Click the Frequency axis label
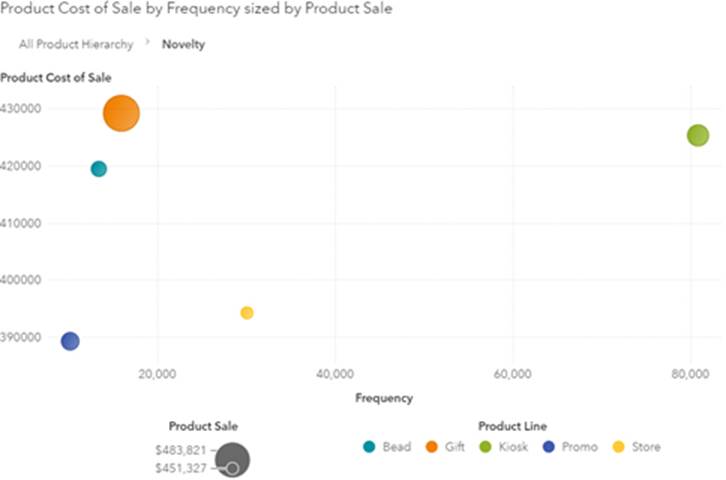726x480 pixels. 384,397
